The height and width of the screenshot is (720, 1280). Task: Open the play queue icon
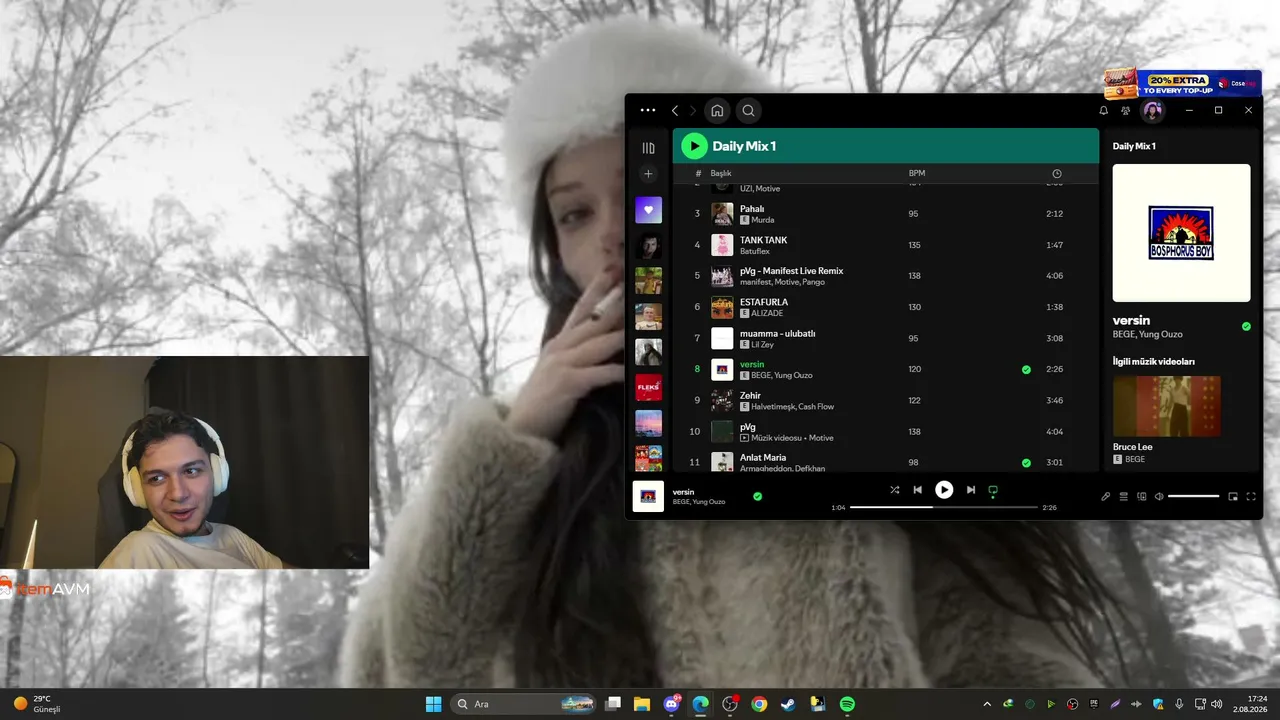click(1124, 496)
